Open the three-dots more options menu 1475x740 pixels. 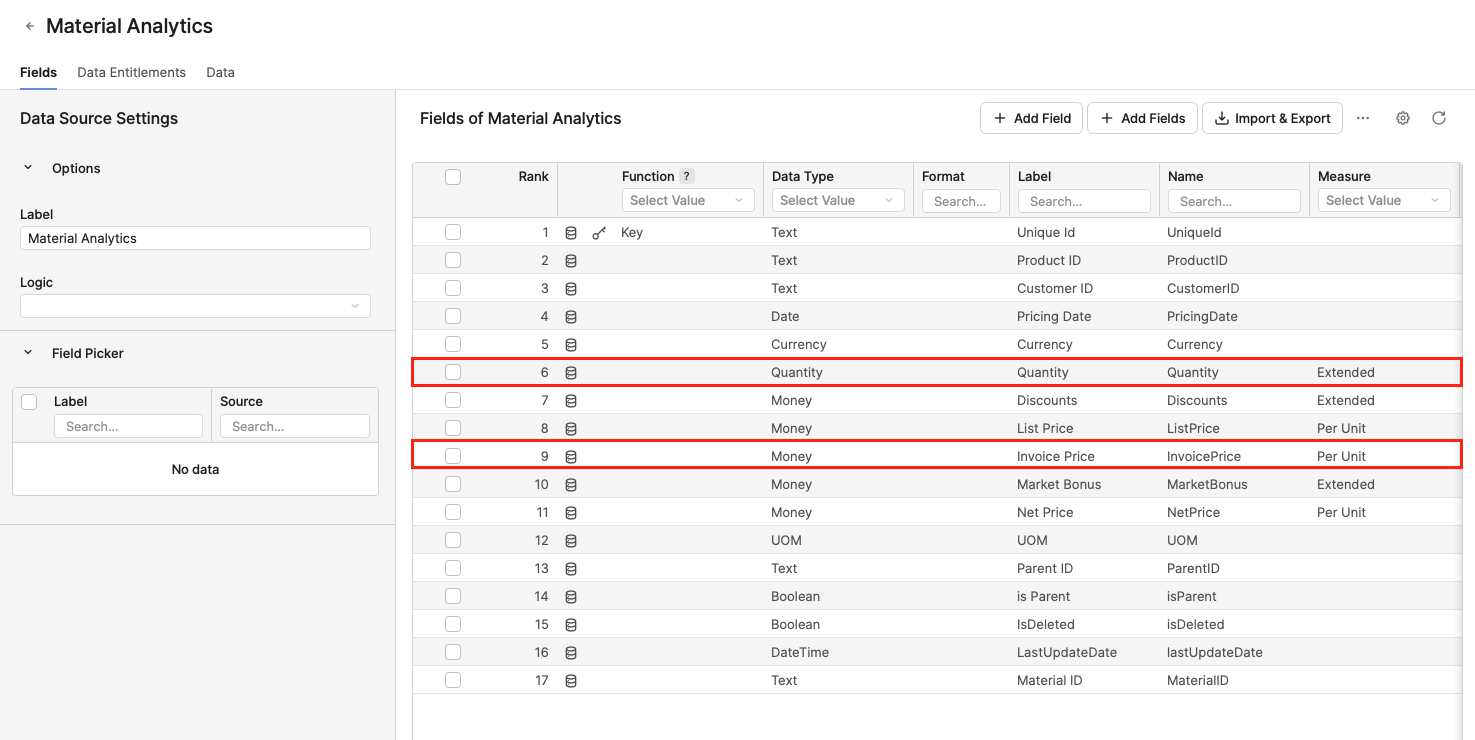click(x=1363, y=118)
